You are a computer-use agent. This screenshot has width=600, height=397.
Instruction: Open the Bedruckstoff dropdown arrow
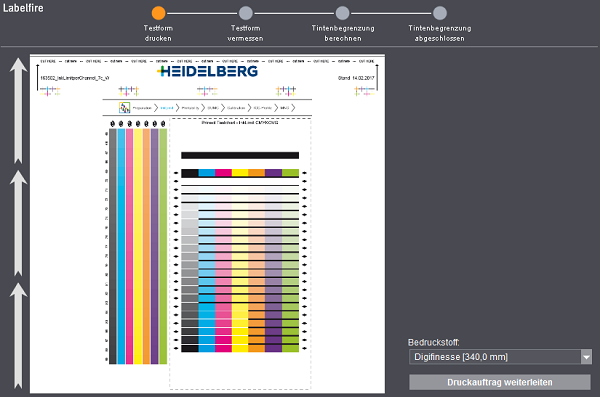586,357
